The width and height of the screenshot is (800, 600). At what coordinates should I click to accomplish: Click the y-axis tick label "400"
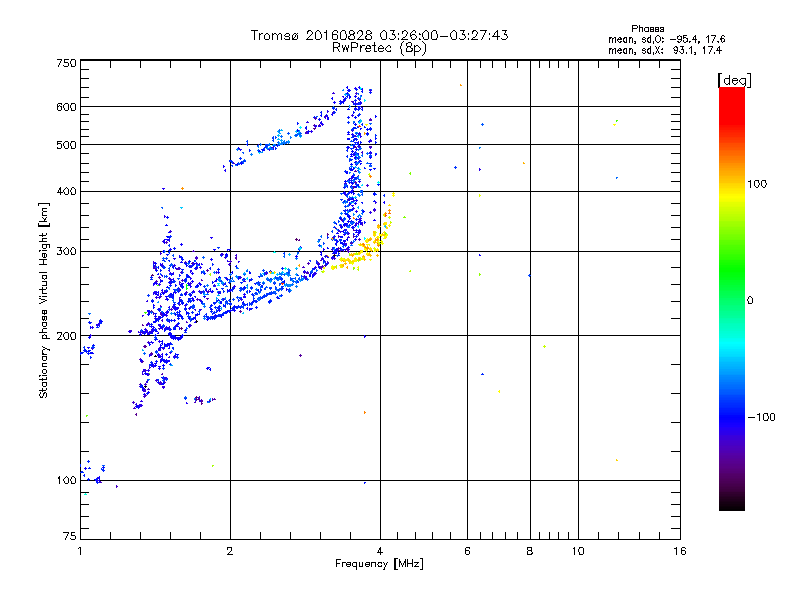(x=66, y=191)
